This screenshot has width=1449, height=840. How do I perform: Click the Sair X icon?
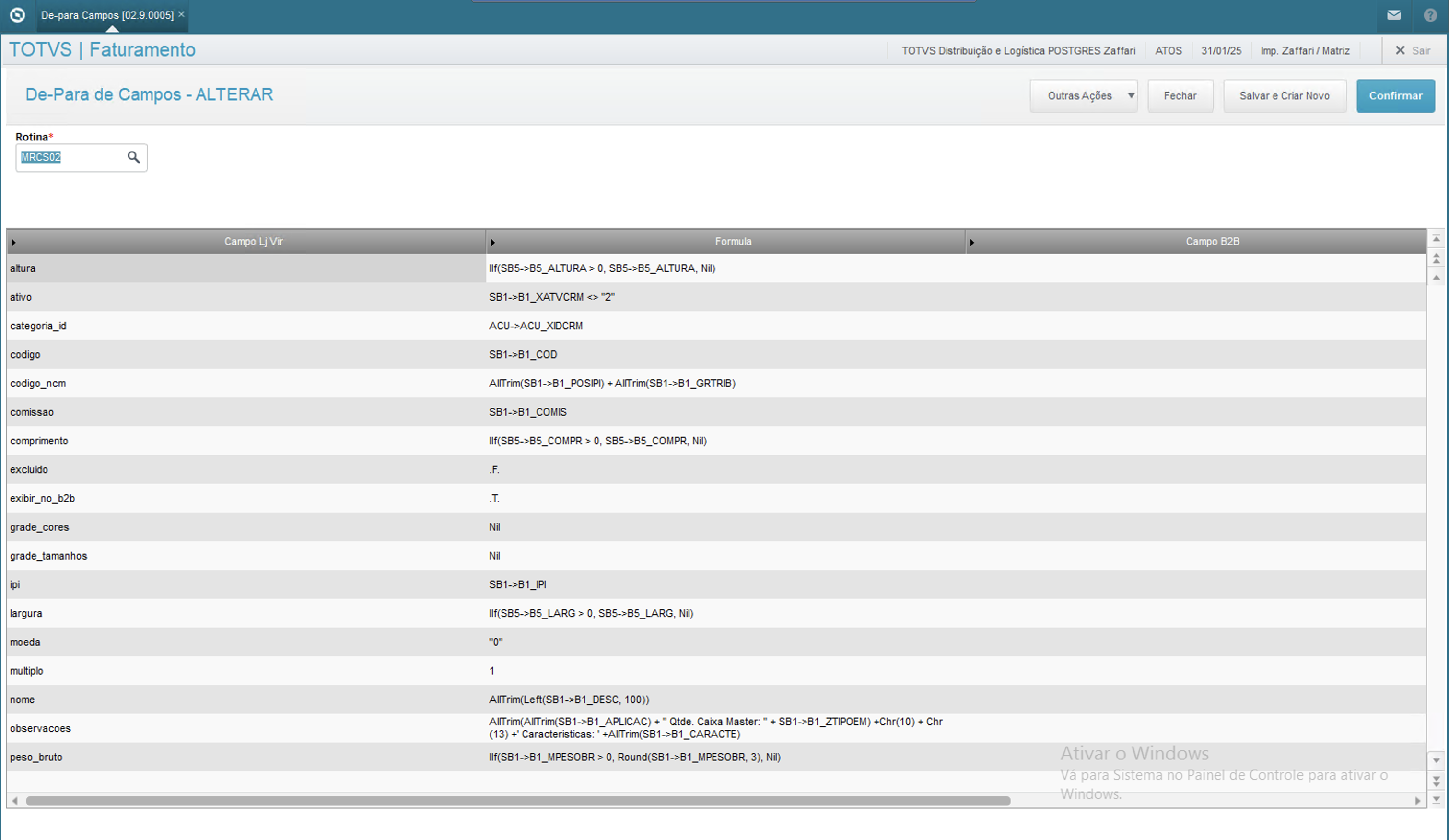coord(1400,50)
